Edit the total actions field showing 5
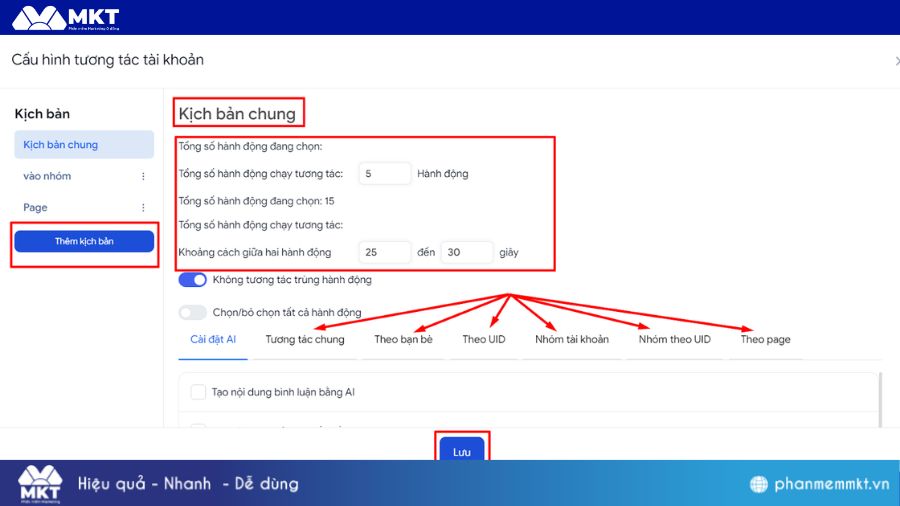 click(x=385, y=173)
